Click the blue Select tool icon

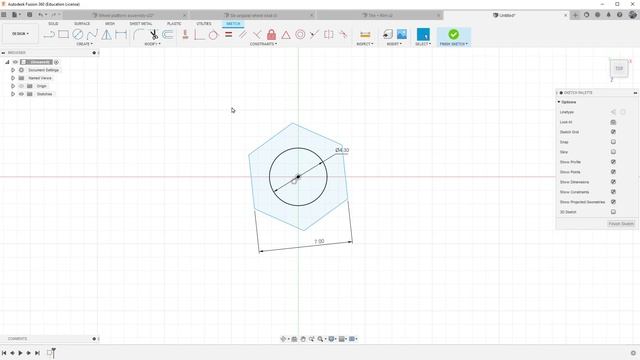tap(423, 34)
